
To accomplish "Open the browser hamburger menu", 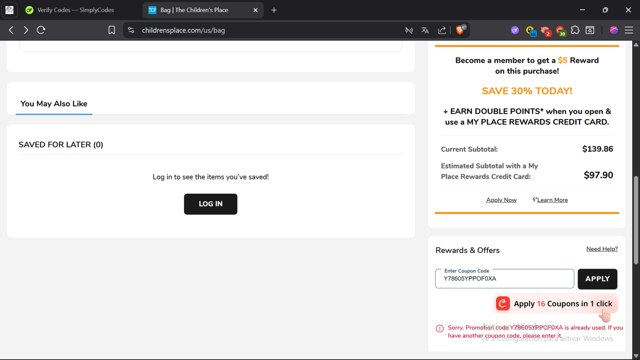I will [629, 30].
